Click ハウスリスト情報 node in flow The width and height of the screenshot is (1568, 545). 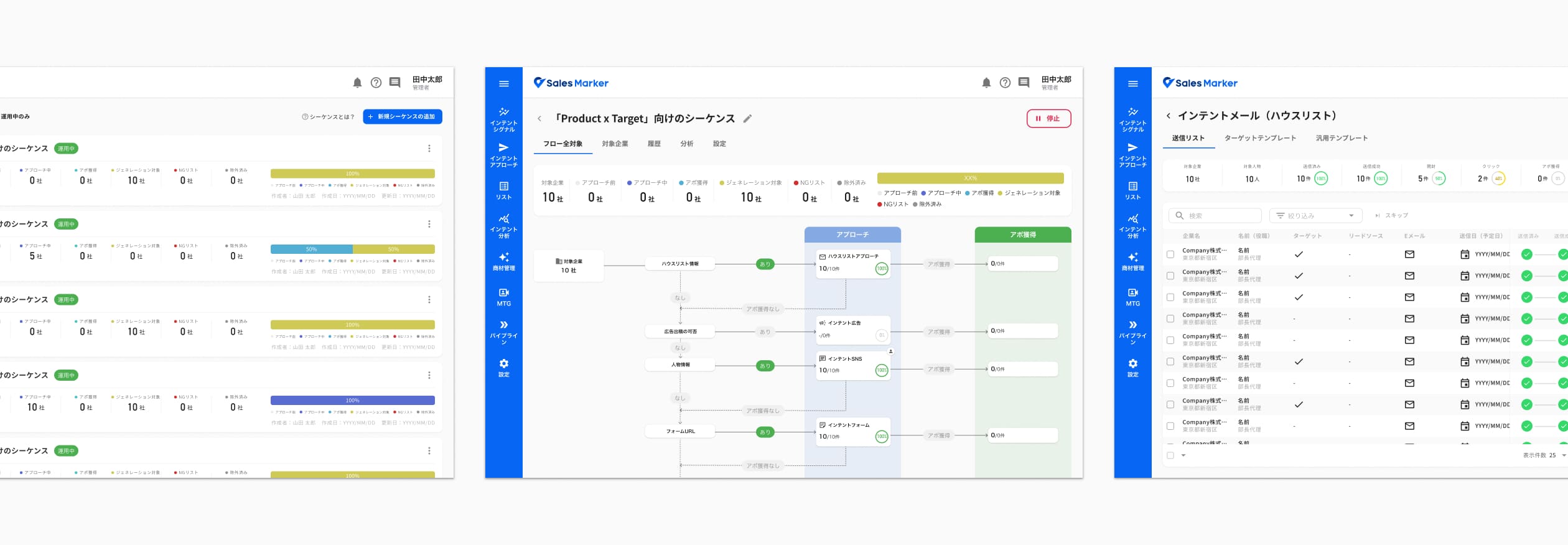[x=680, y=264]
